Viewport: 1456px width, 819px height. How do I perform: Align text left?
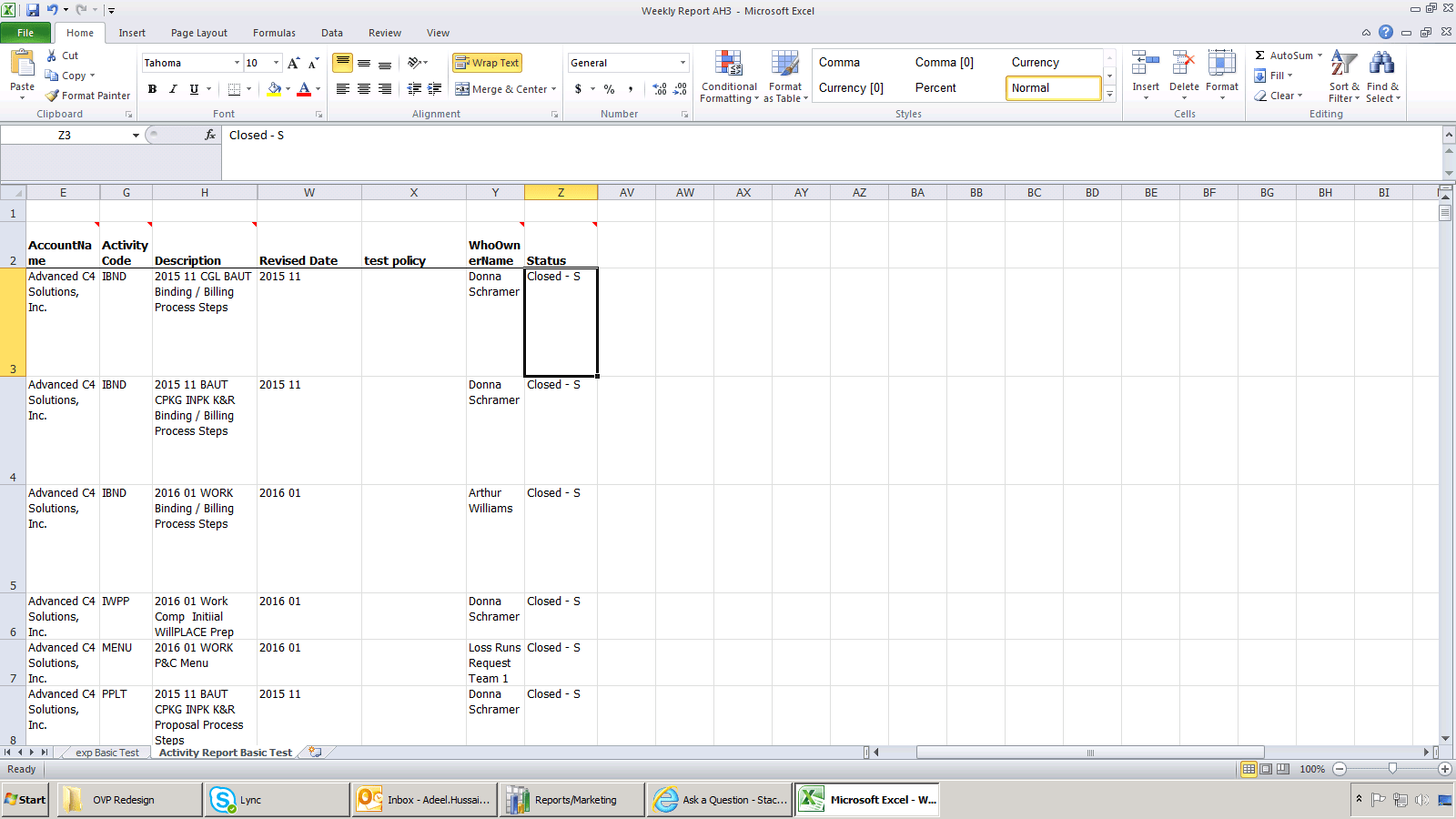point(342,89)
